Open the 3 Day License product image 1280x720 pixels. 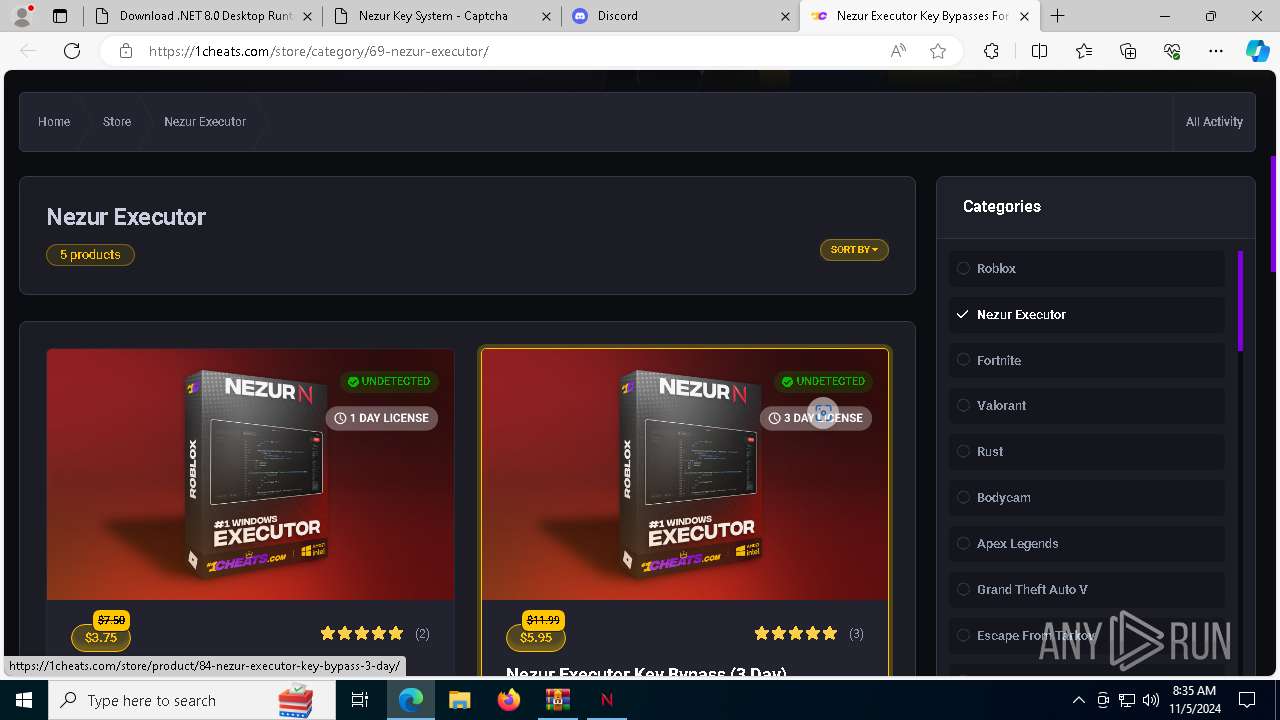(x=685, y=474)
